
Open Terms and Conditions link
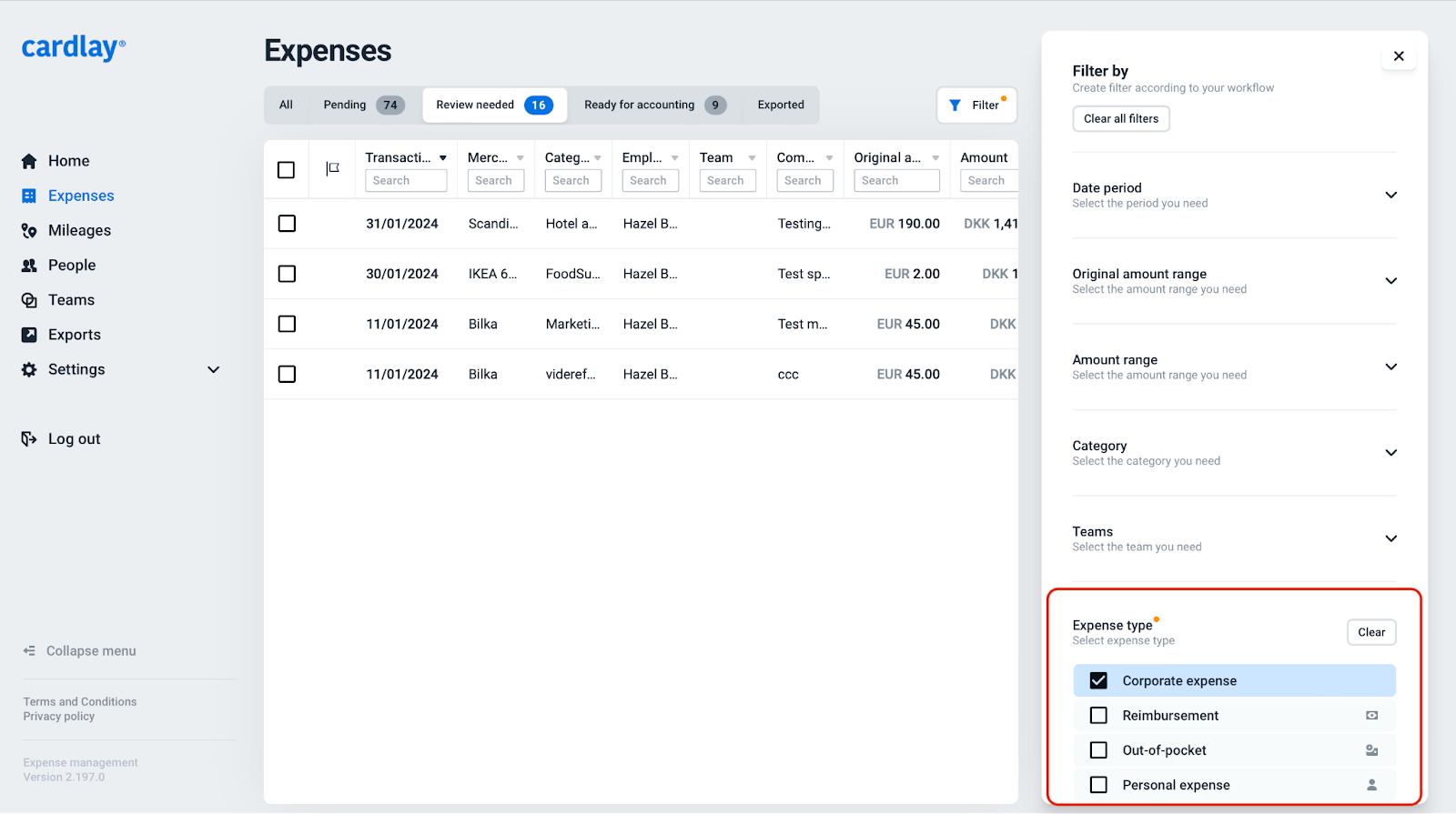tap(80, 702)
